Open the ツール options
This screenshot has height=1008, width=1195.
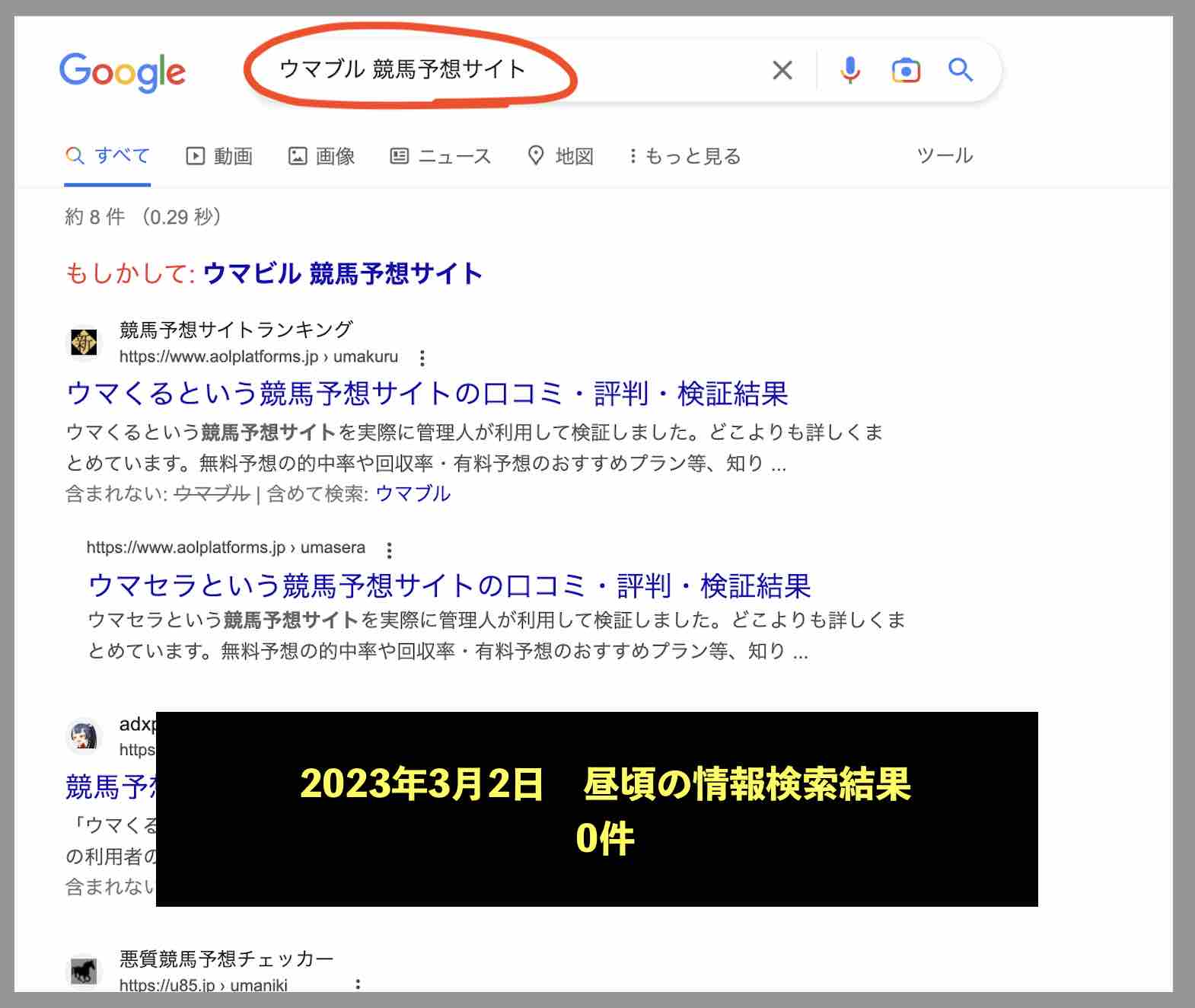[x=945, y=155]
